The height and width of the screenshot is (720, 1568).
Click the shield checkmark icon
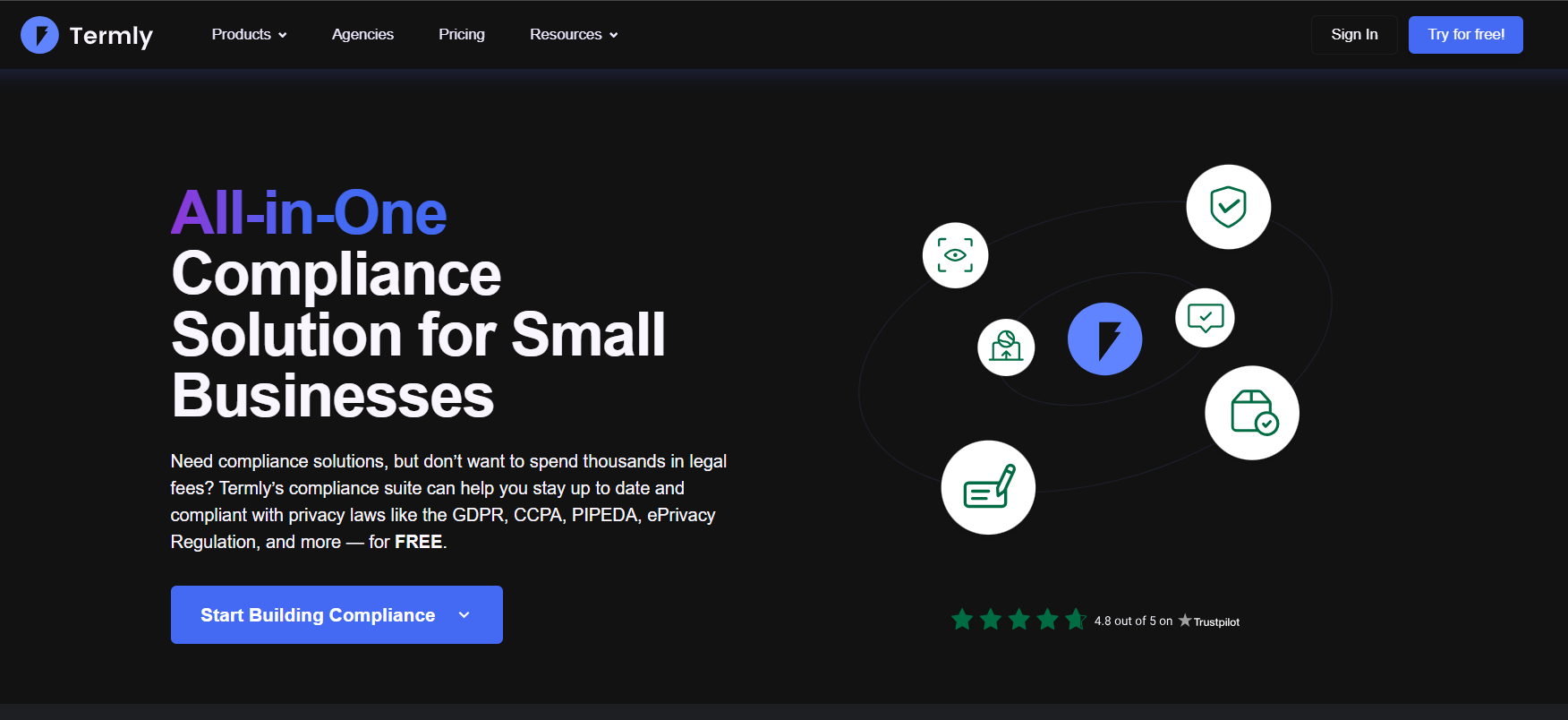[1229, 207]
